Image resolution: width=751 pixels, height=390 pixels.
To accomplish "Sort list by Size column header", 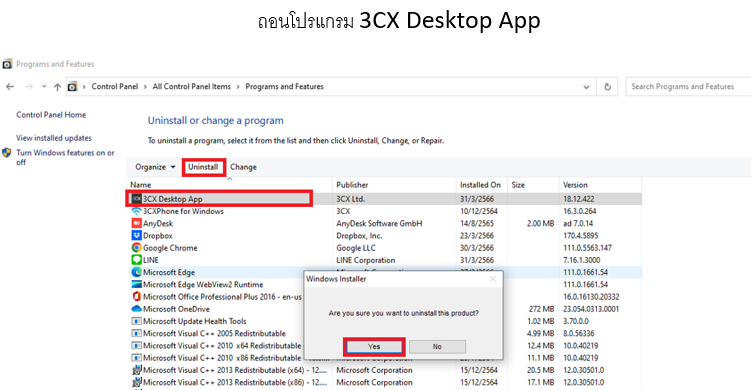I will [x=533, y=185].
